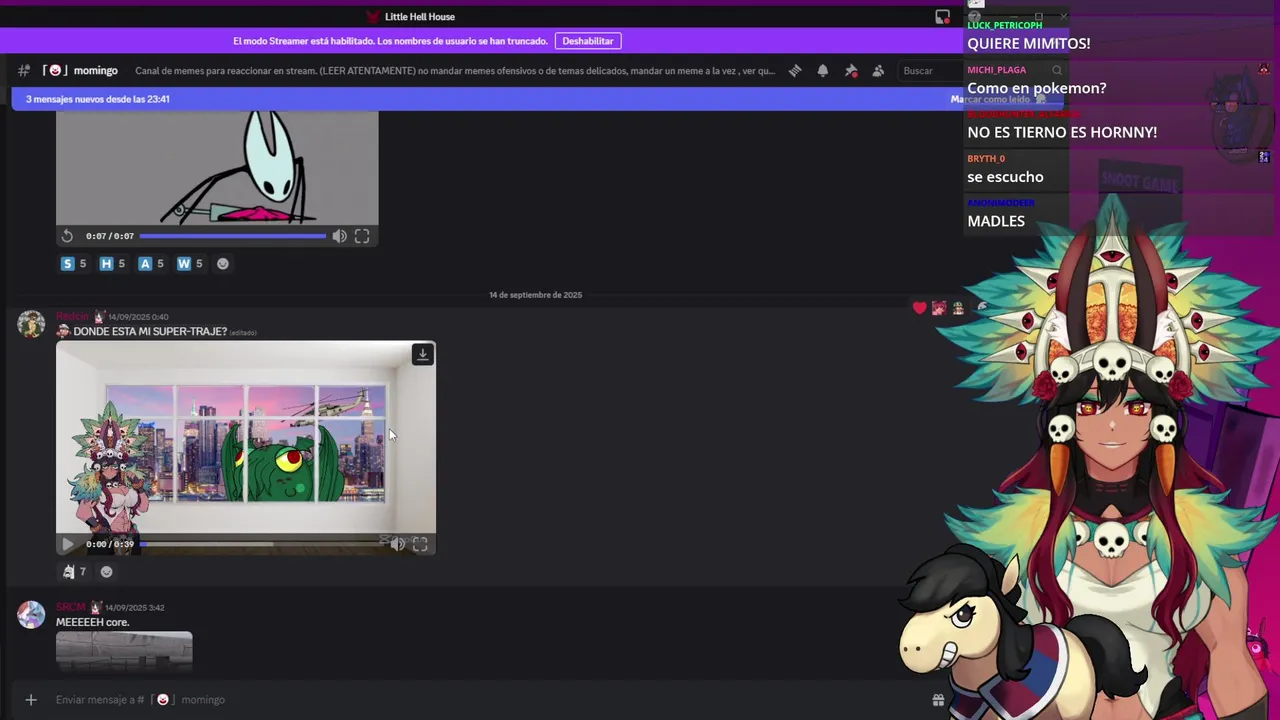
Task: Click the plus attachment button
Action: point(31,700)
